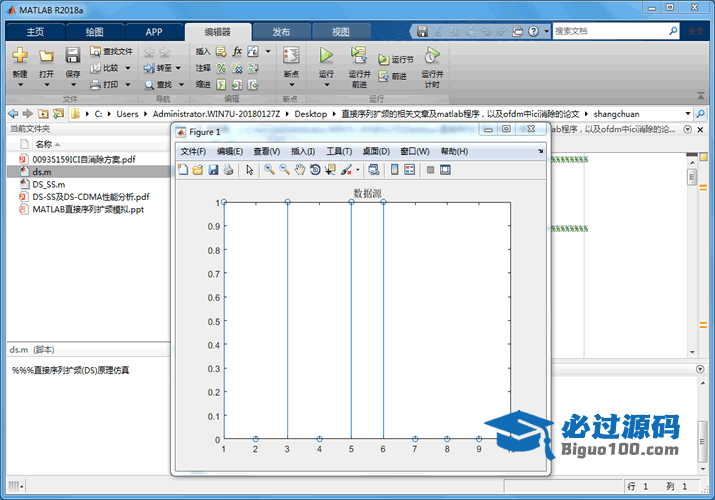This screenshot has height=500, width=715.
Task: Click the Desktop segment in the address path
Action: tap(311, 113)
